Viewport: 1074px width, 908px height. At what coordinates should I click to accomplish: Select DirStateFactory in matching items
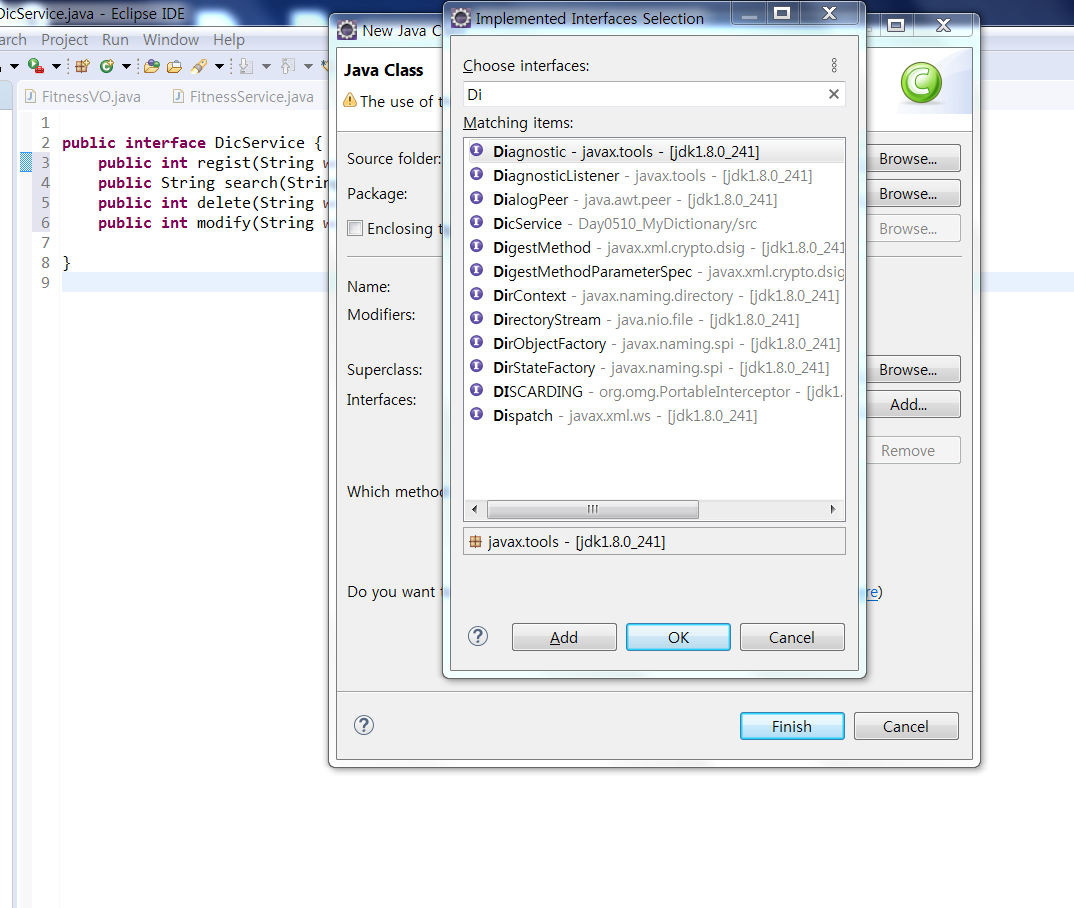654,367
